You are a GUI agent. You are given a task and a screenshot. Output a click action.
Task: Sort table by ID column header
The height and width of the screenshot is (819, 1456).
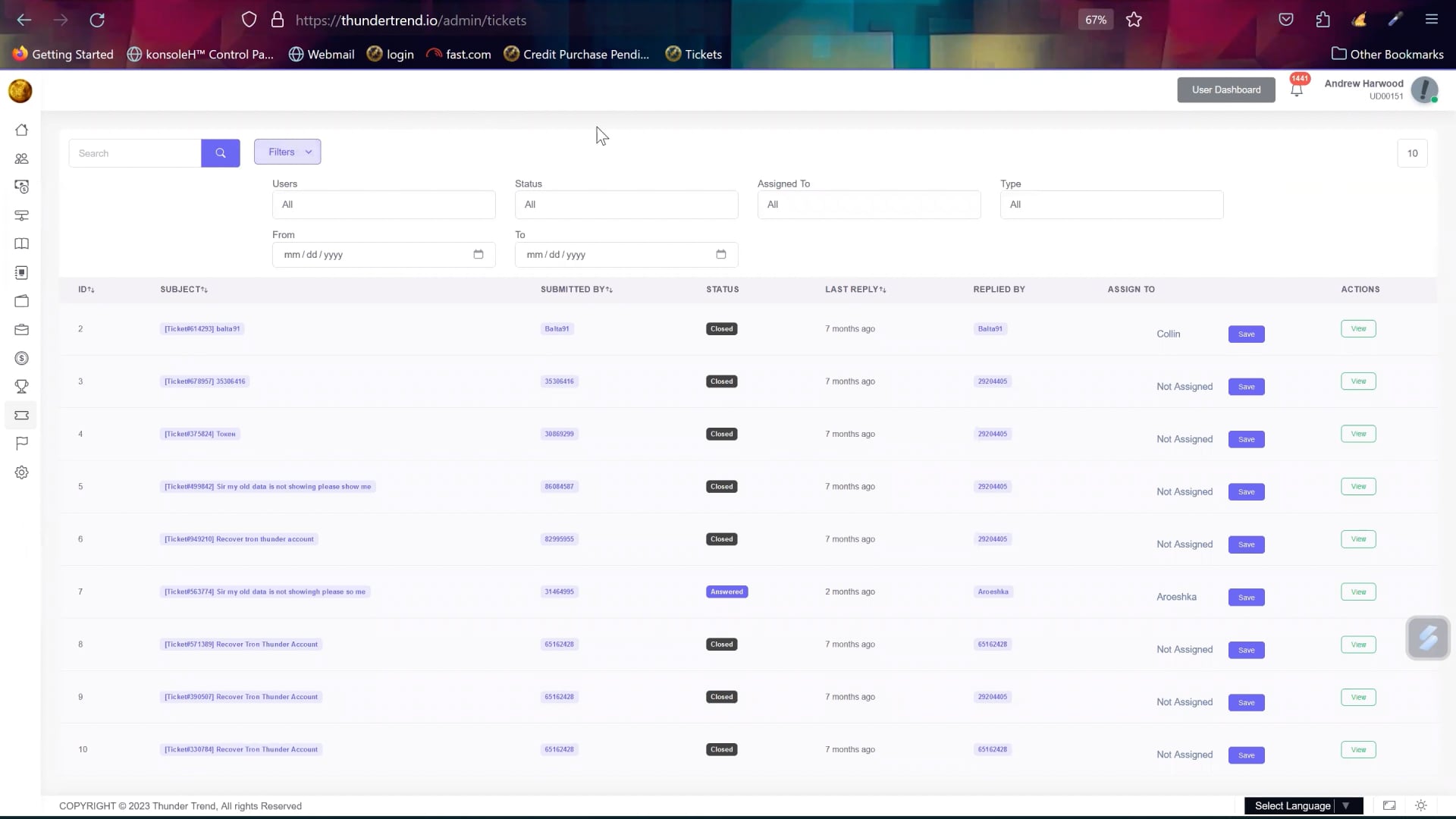[86, 290]
